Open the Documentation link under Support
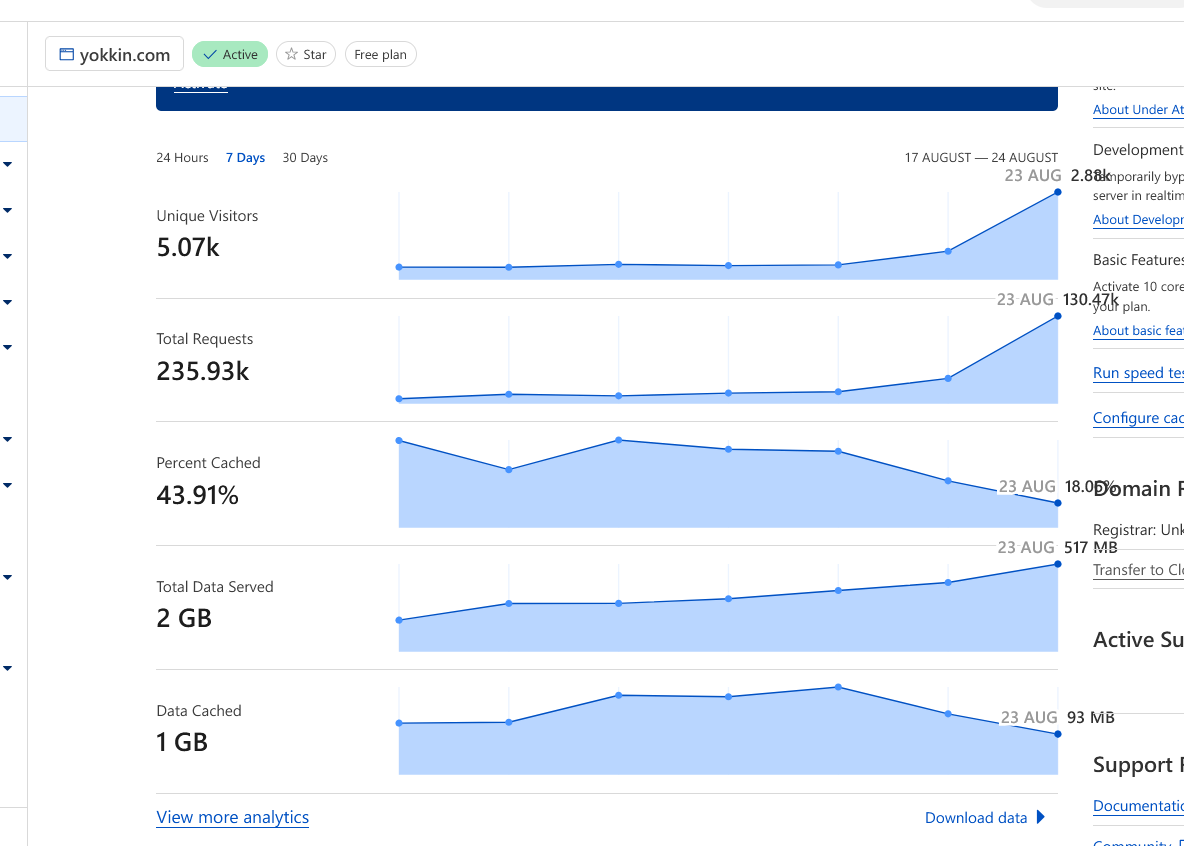The image size is (1184, 846). pyautogui.click(x=1138, y=806)
